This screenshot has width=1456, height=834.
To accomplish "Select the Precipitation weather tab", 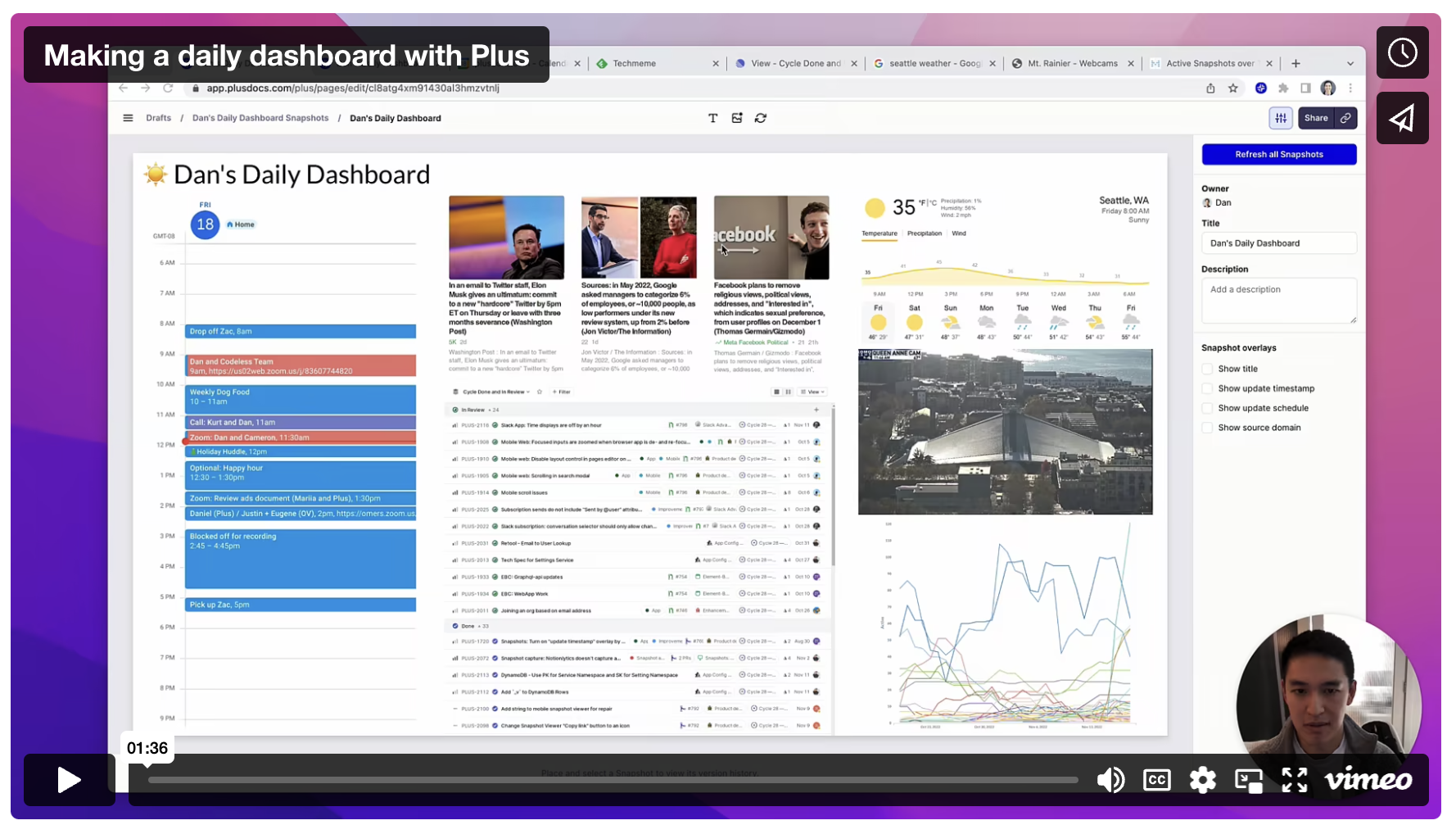I will tap(925, 233).
